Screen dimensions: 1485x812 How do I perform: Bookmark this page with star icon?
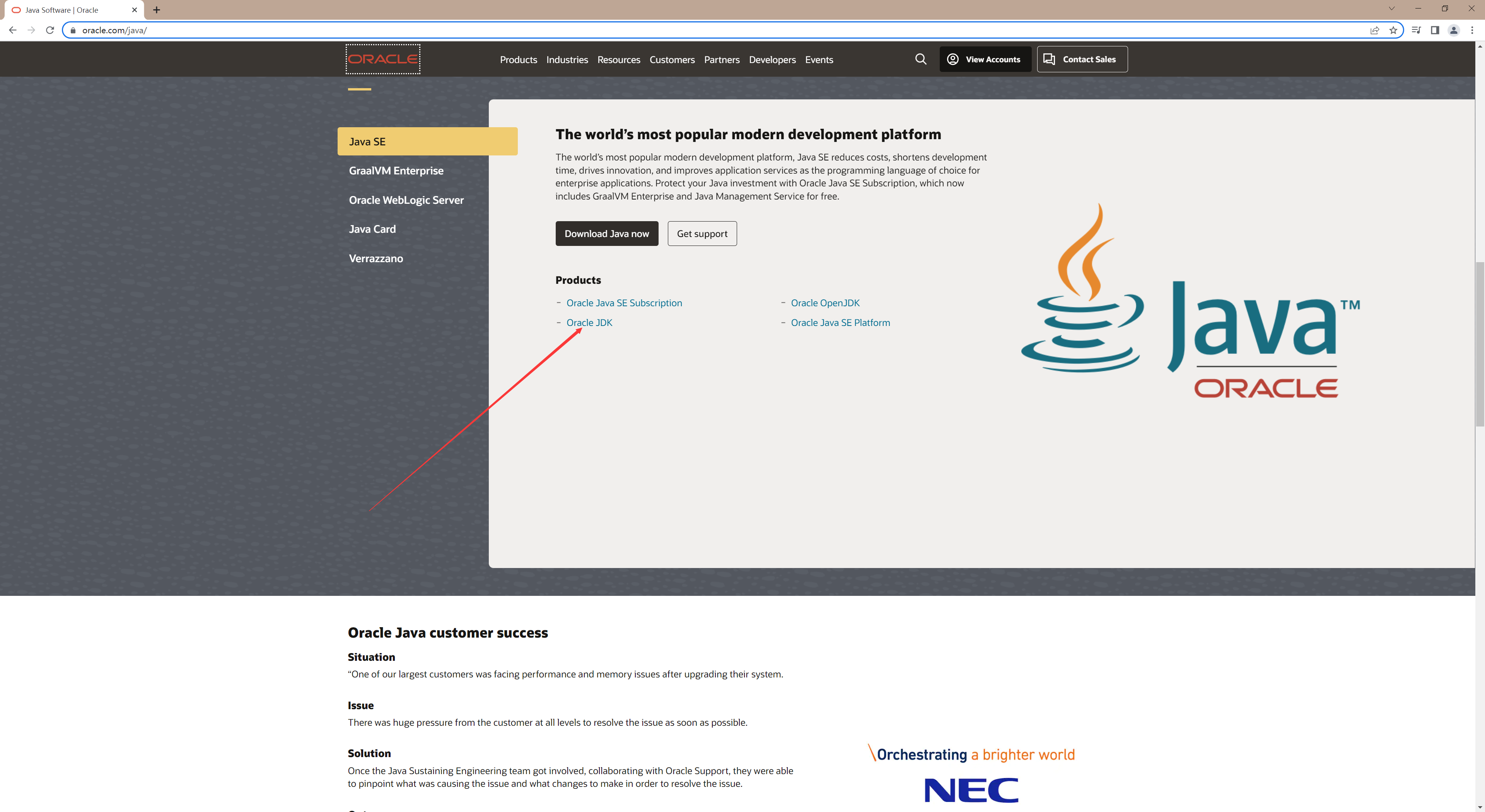(1393, 30)
